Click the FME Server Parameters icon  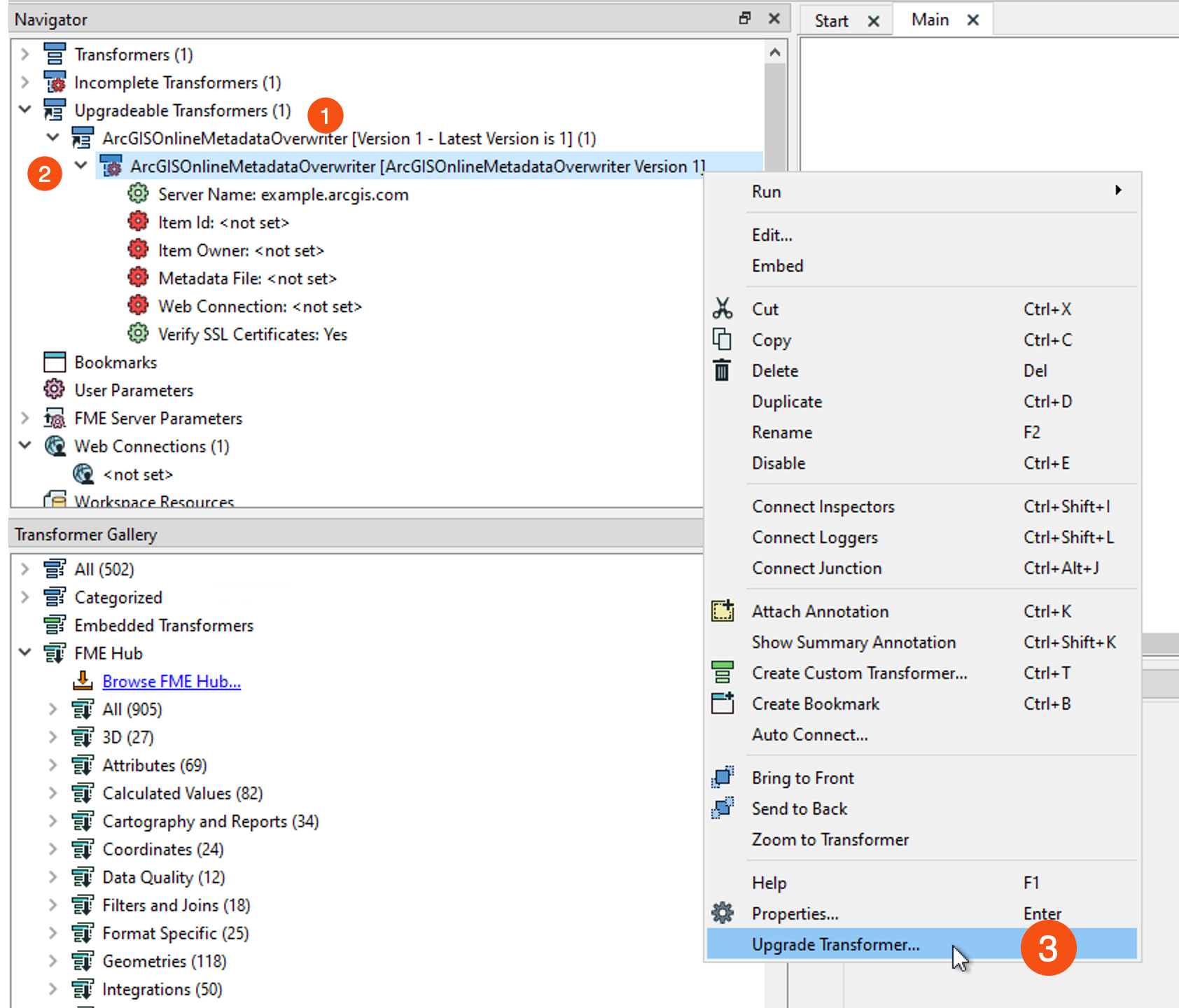[x=55, y=418]
